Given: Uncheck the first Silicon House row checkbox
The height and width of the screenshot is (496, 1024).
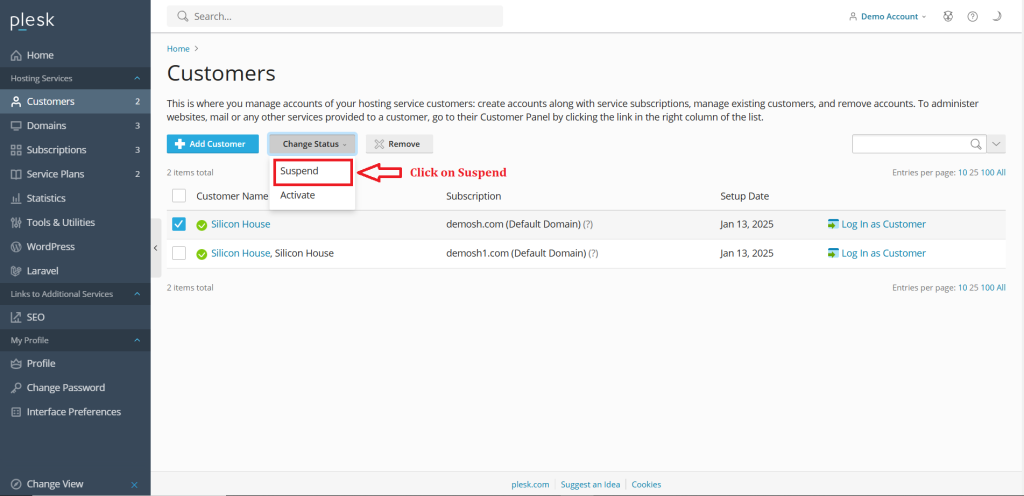Looking at the screenshot, I should click(179, 225).
